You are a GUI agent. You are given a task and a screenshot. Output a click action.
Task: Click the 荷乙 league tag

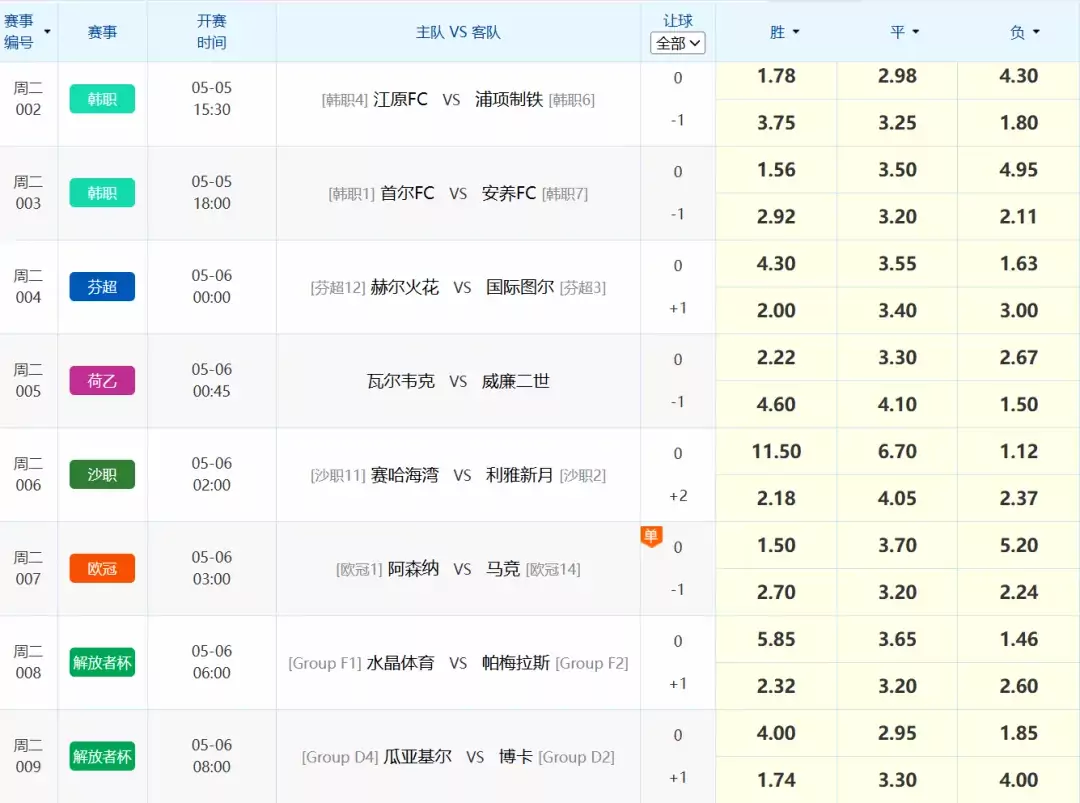(x=102, y=381)
